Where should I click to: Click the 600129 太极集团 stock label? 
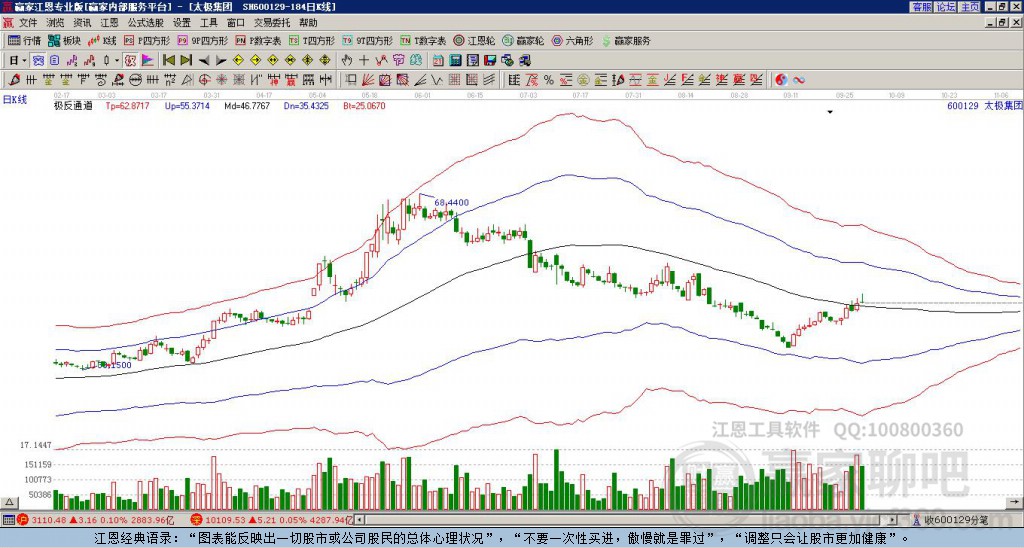[984, 105]
